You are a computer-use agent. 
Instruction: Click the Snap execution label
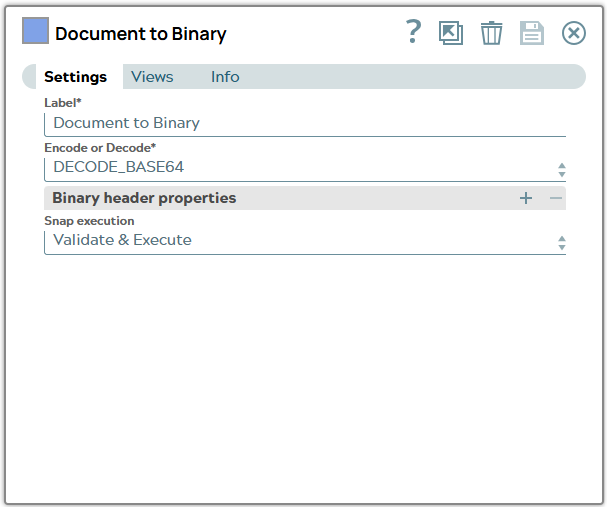pos(89,221)
